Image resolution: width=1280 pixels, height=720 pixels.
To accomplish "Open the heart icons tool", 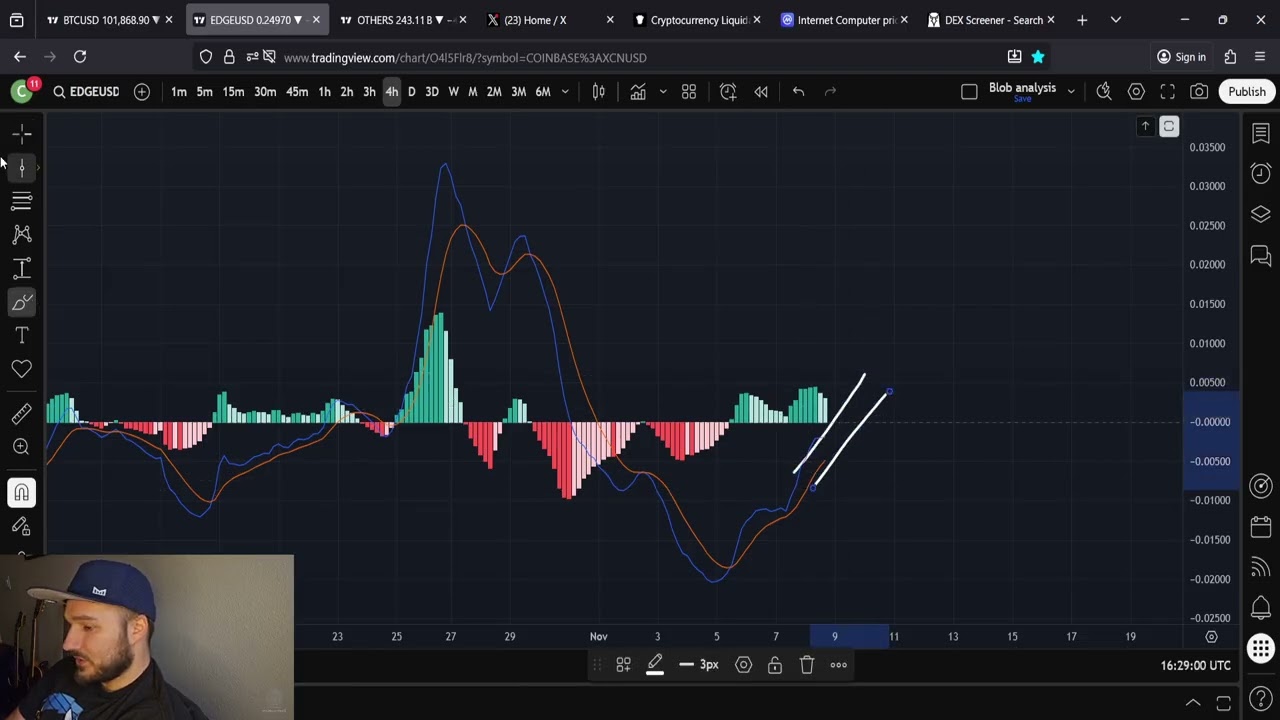I will (x=22, y=369).
